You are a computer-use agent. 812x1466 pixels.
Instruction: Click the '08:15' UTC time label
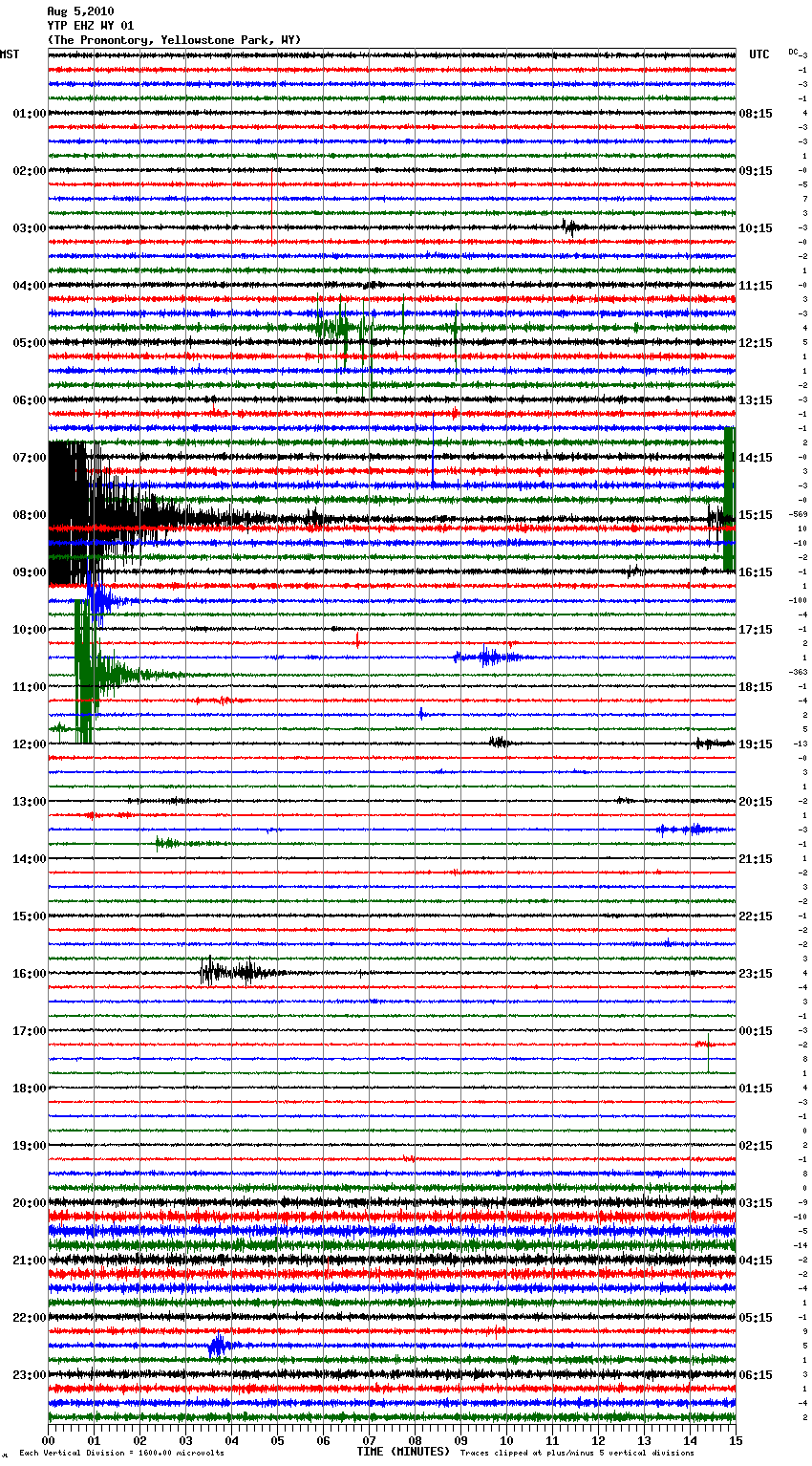point(756,114)
